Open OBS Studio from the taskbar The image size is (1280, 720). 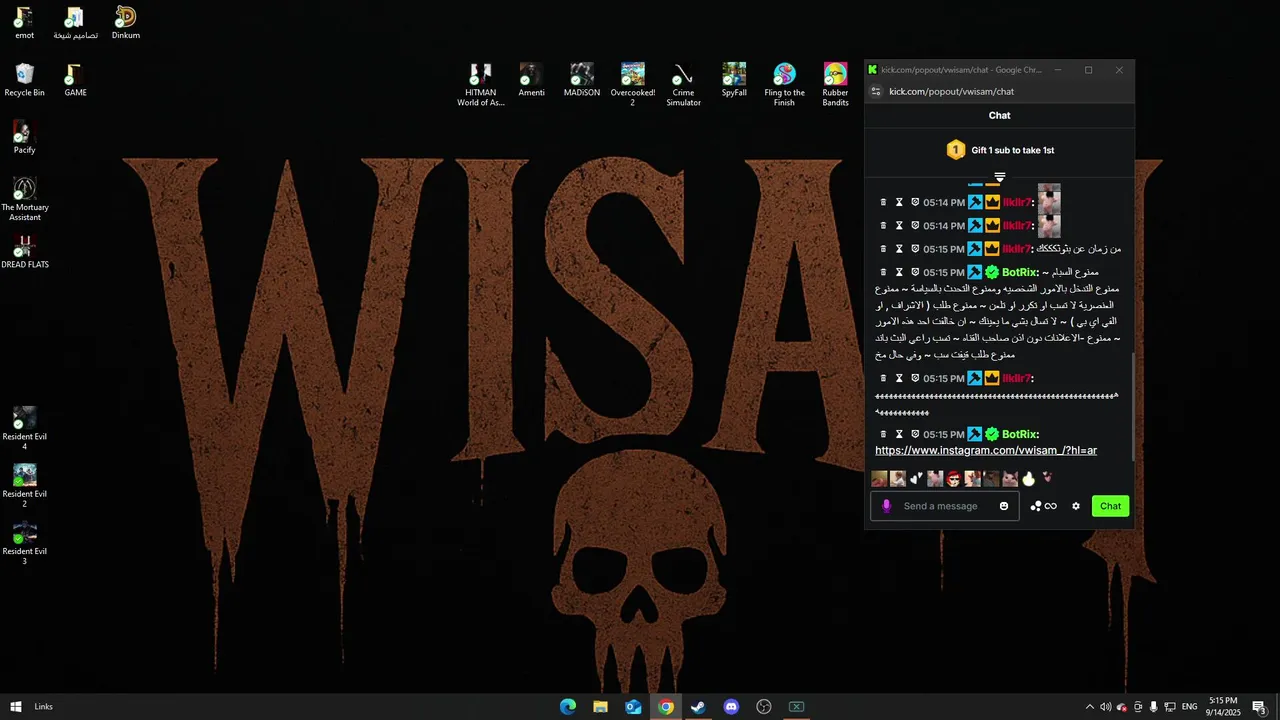(764, 707)
